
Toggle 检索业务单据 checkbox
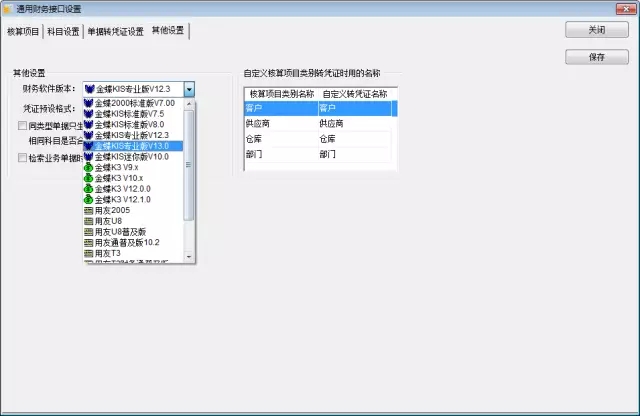(x=22, y=158)
